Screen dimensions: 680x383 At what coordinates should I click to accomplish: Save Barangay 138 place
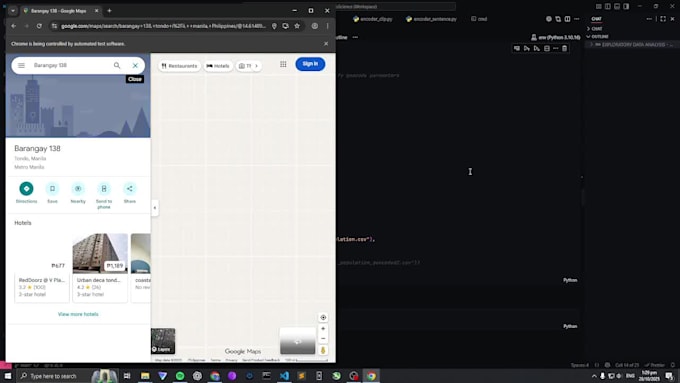point(52,192)
